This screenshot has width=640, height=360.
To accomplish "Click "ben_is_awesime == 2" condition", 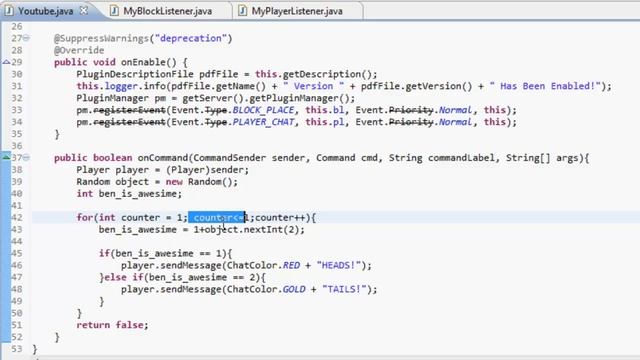I will coord(202,278).
